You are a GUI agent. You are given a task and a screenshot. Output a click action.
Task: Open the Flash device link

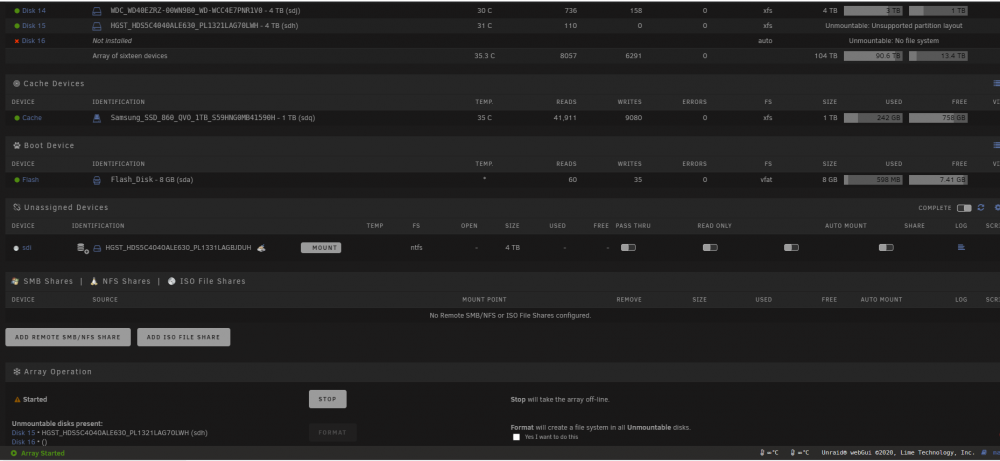[31, 180]
